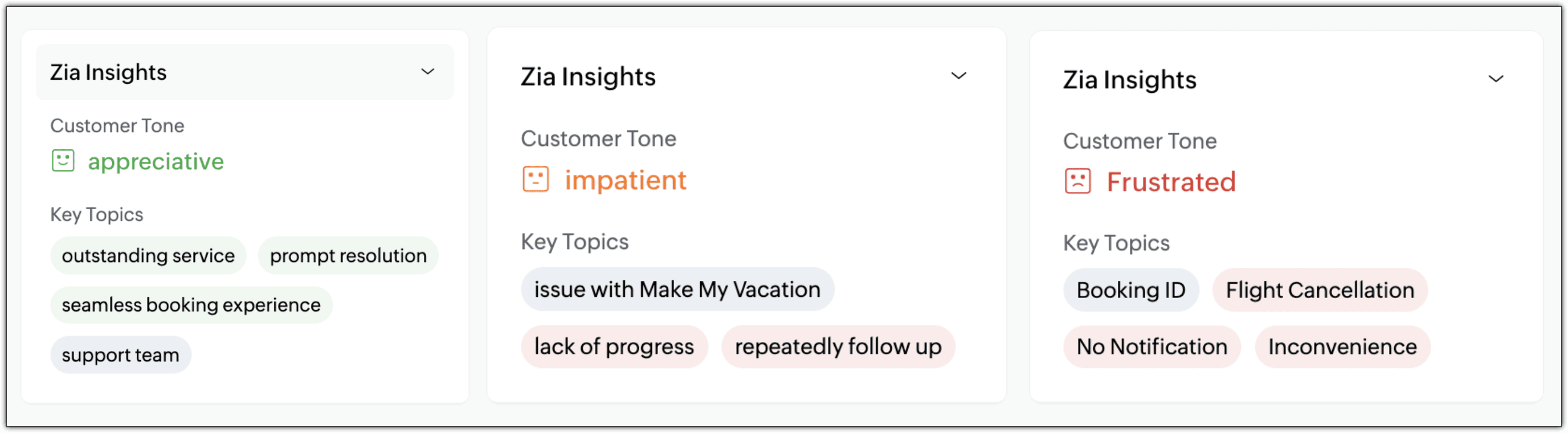Select the 'outstanding service' topic chip
This screenshot has height=433, width=1568.
point(148,256)
